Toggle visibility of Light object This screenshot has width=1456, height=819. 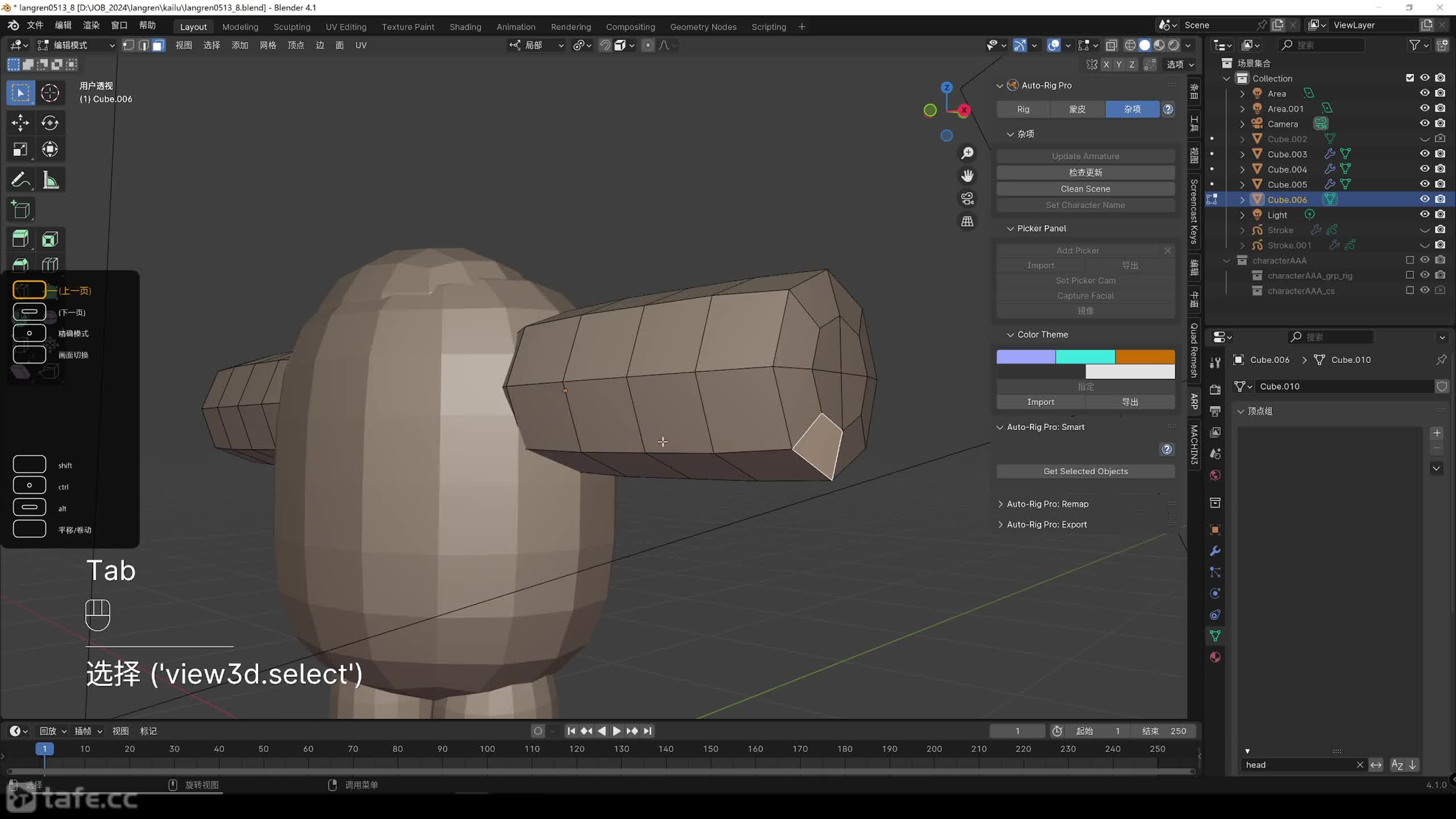pos(1425,214)
